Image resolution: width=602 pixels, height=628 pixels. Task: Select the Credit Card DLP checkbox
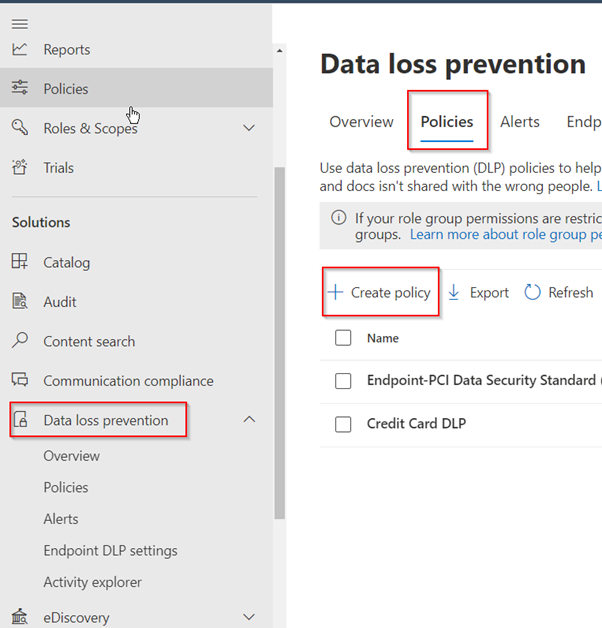point(343,424)
